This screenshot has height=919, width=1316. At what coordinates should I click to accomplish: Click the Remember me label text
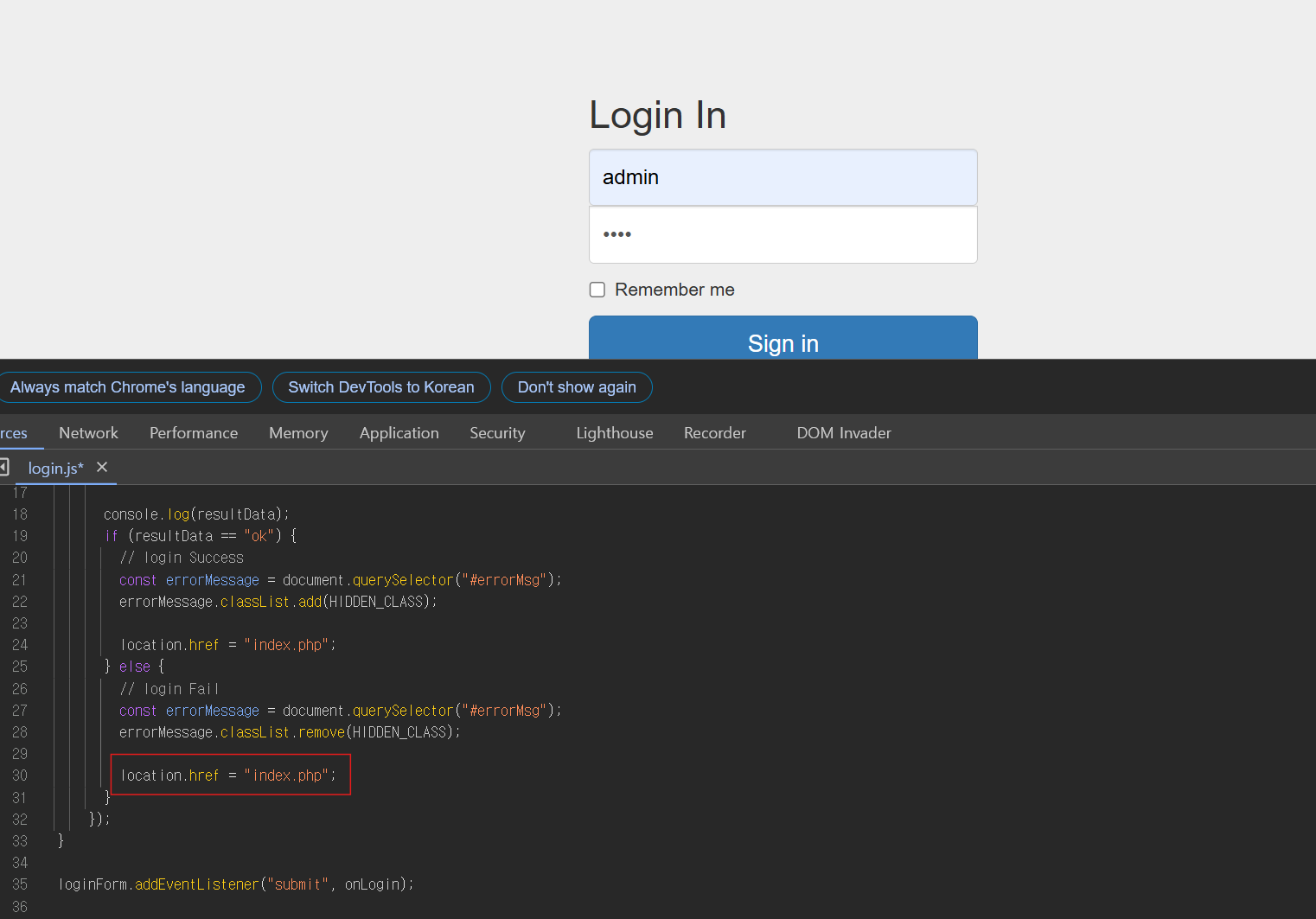point(675,290)
